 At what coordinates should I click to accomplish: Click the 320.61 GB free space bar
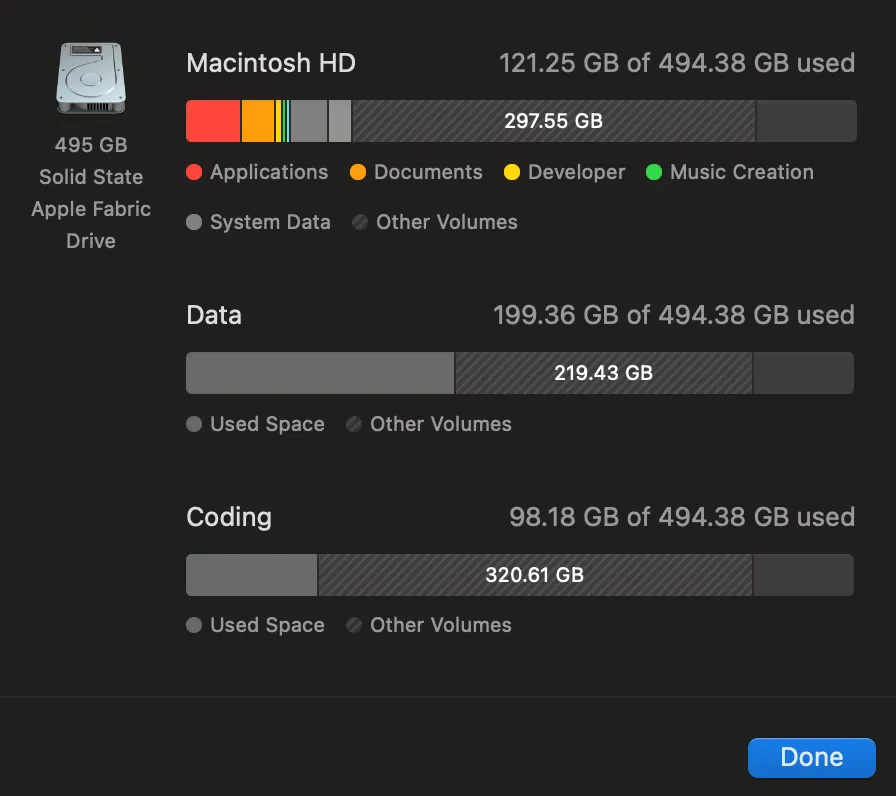point(534,574)
